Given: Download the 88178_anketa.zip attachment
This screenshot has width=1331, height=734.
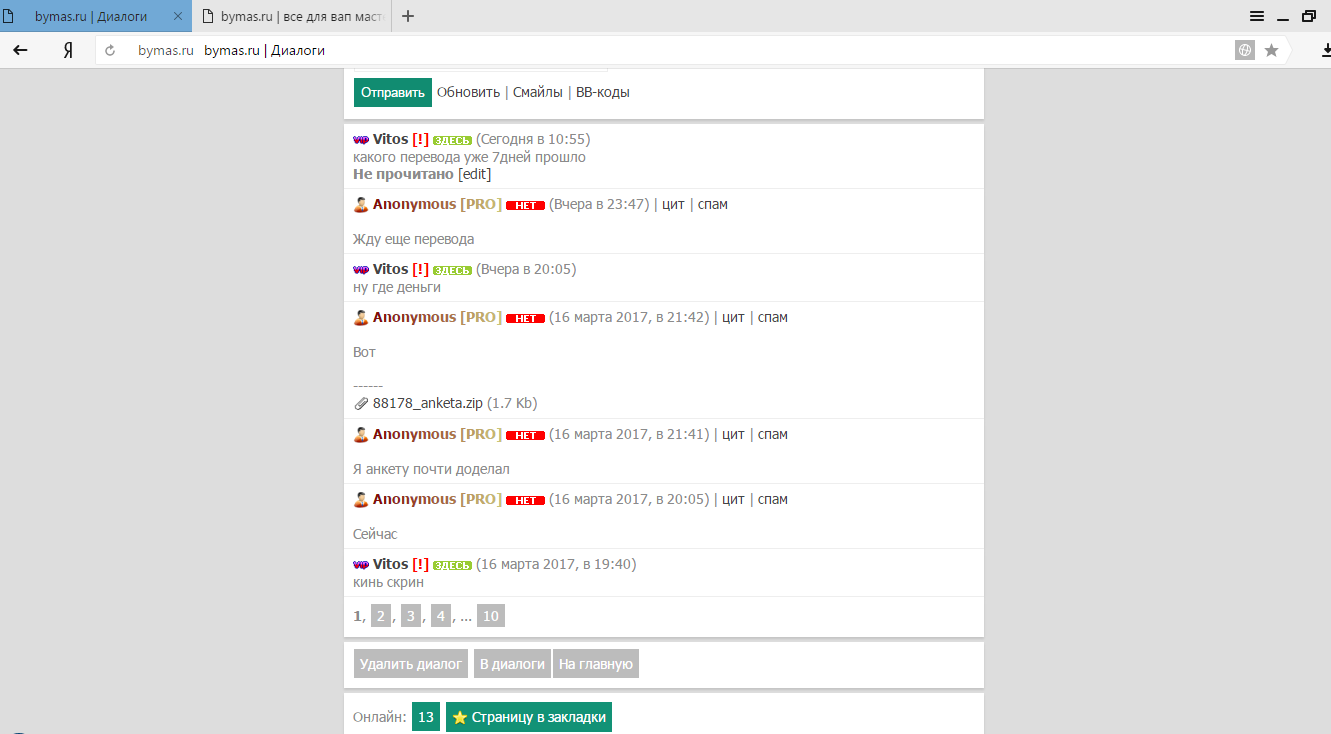Looking at the screenshot, I should coord(427,403).
